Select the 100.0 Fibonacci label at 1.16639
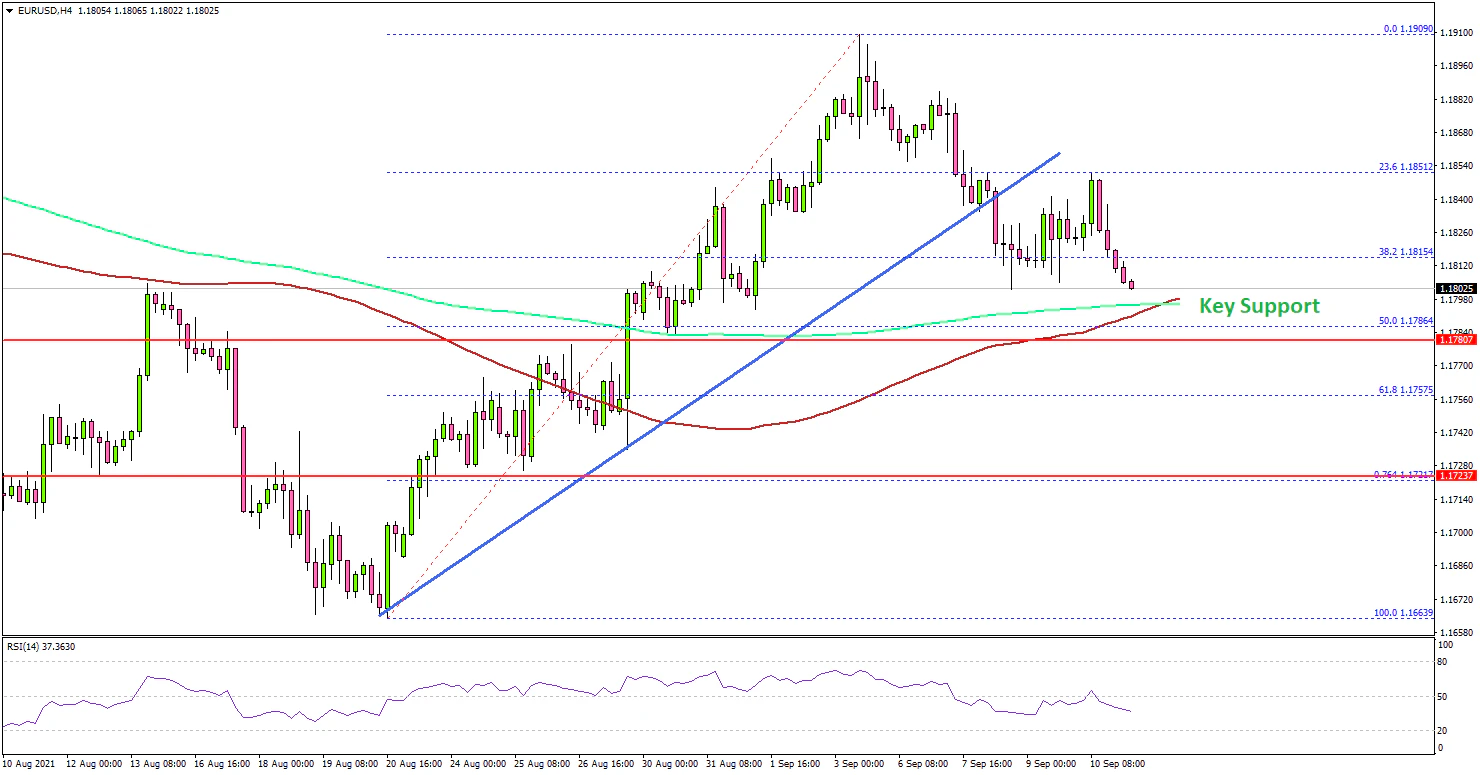The height and width of the screenshot is (775, 1480). (x=1405, y=613)
